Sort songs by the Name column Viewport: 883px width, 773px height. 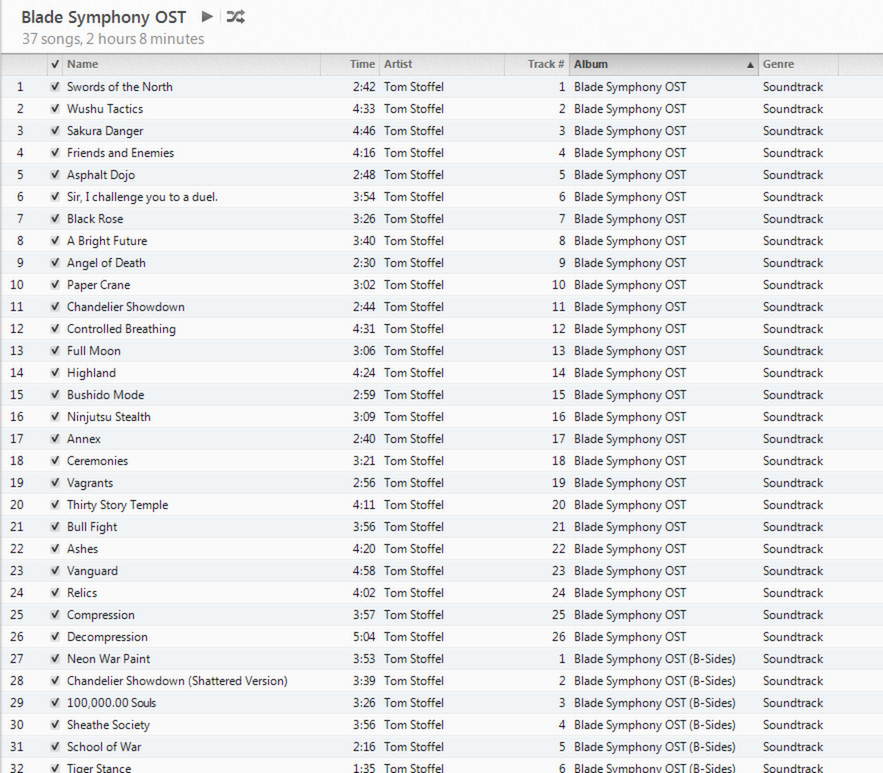tap(190, 64)
